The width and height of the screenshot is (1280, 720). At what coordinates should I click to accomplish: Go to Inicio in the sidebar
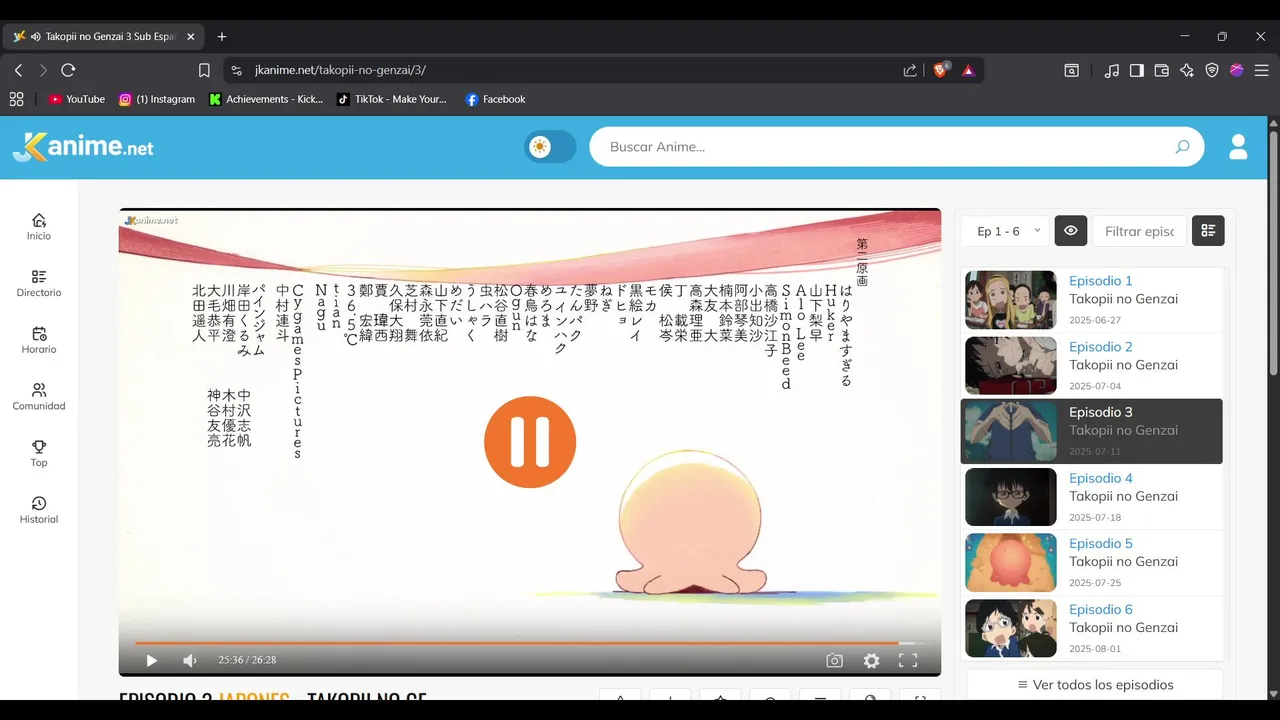(39, 227)
